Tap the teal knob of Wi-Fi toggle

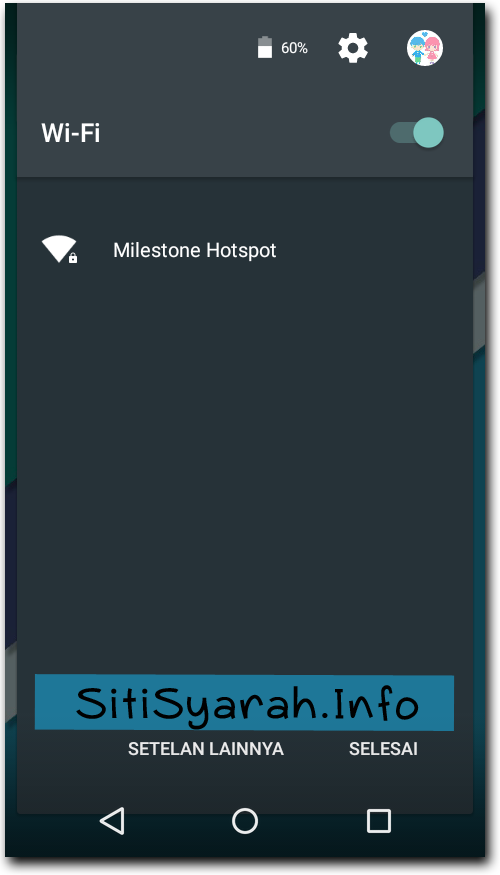tap(429, 133)
